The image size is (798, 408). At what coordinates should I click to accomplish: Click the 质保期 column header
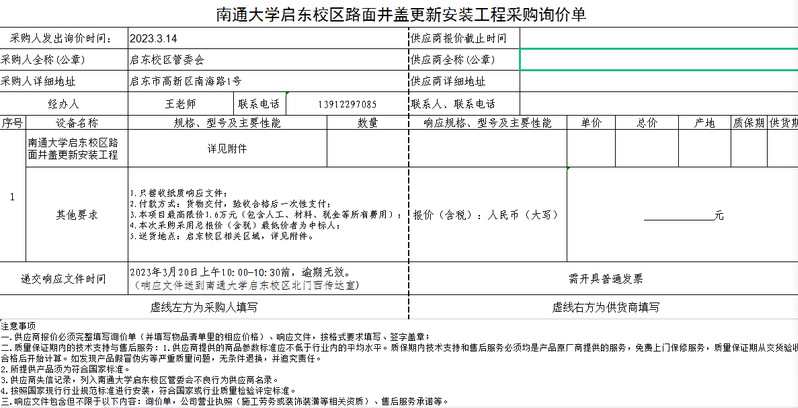(749, 123)
